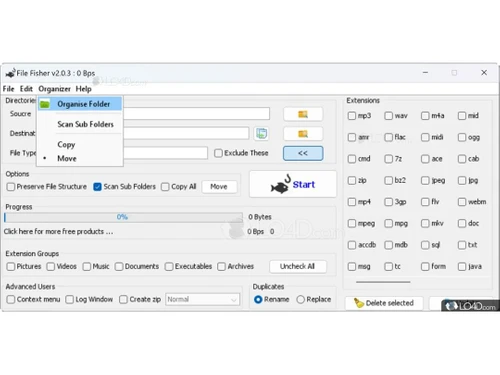Screen dimensions: 500x375
Task: Click the File Types input field
Action: pyautogui.click(x=165, y=153)
